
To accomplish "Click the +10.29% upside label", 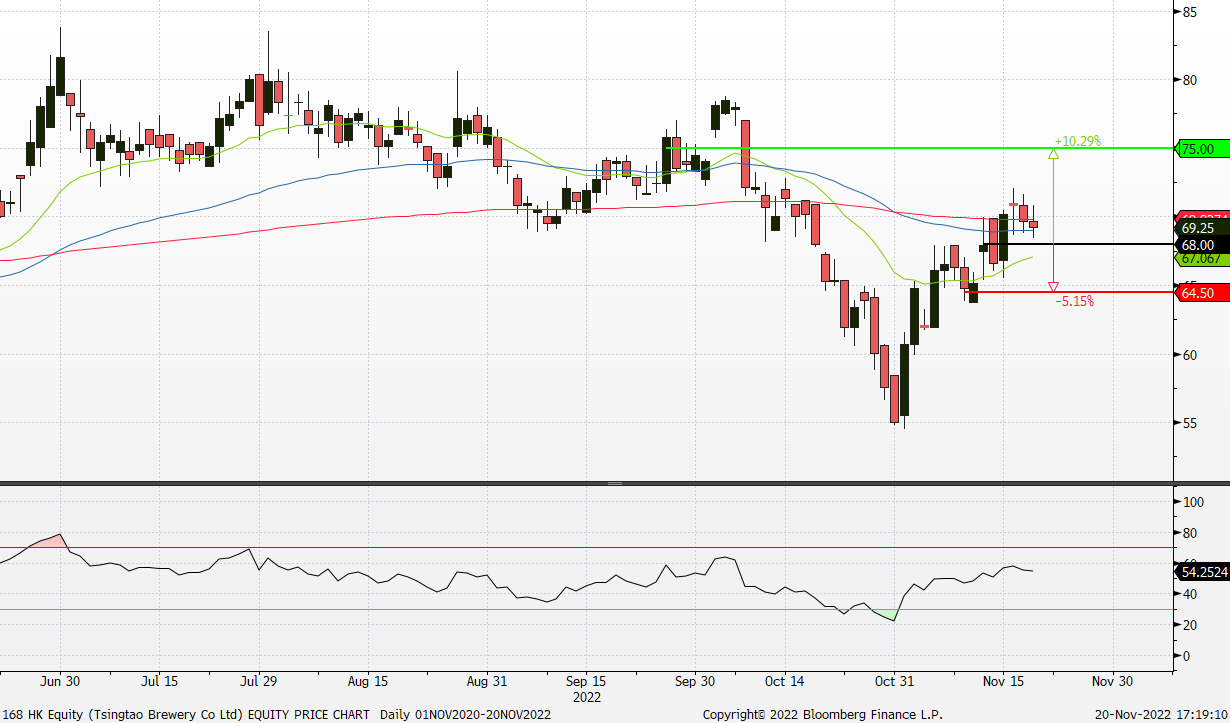I will [1078, 142].
